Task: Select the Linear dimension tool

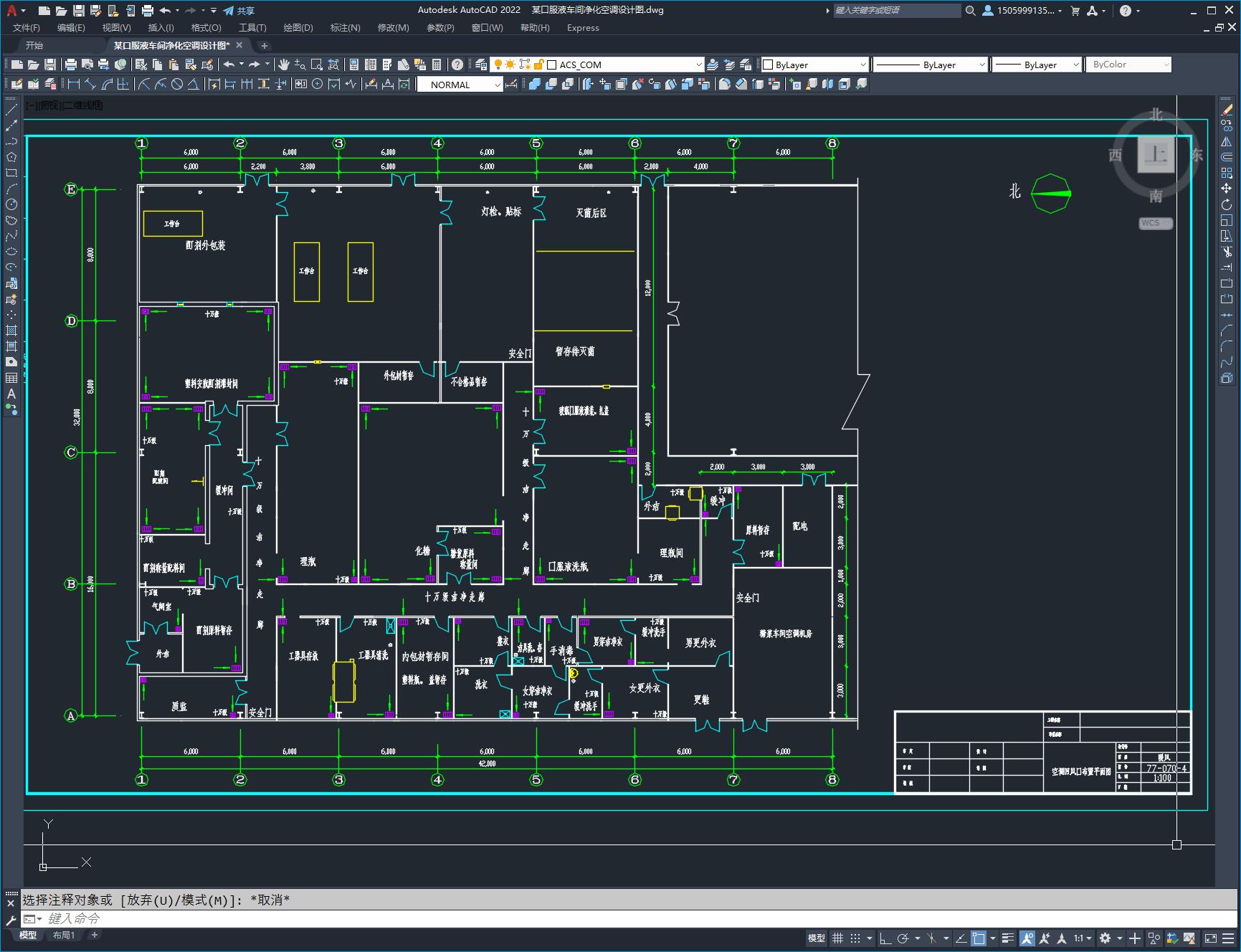Action: click(73, 84)
